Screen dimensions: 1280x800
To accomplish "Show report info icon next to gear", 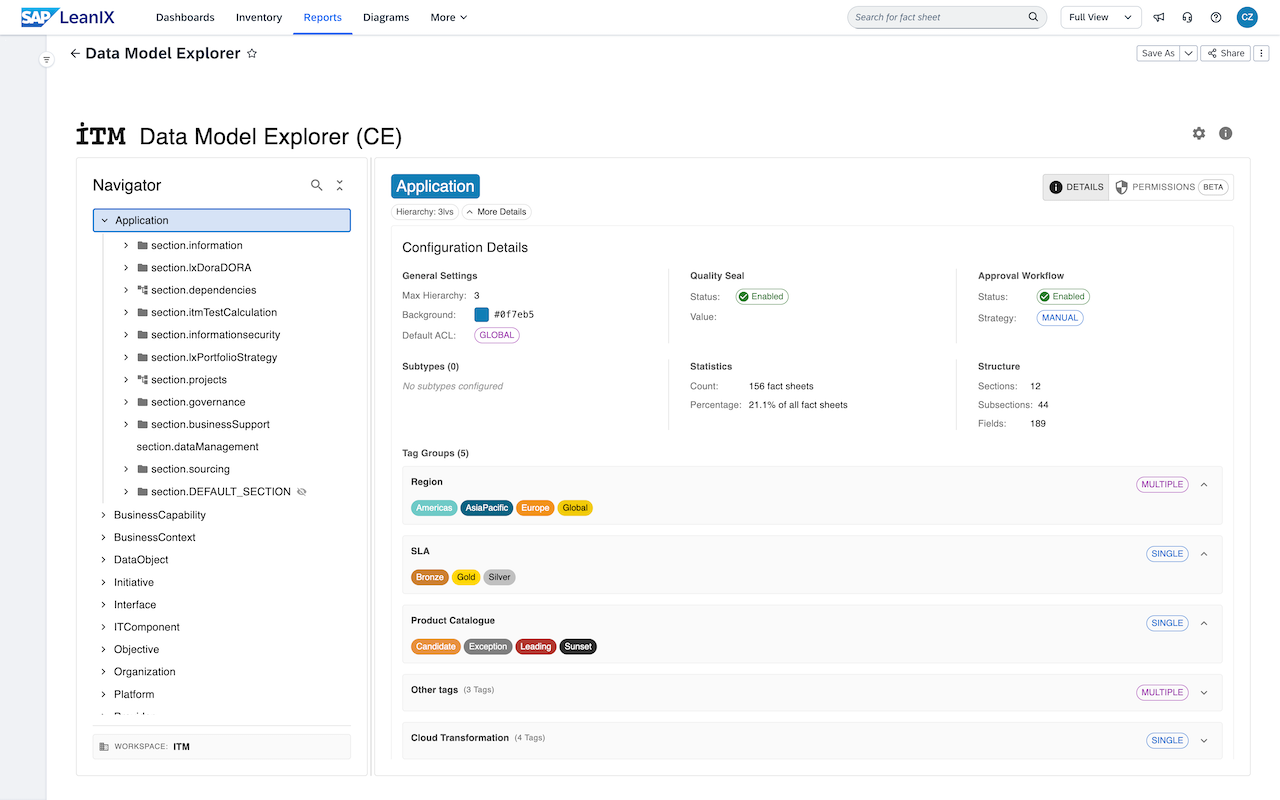I will click(x=1225, y=133).
